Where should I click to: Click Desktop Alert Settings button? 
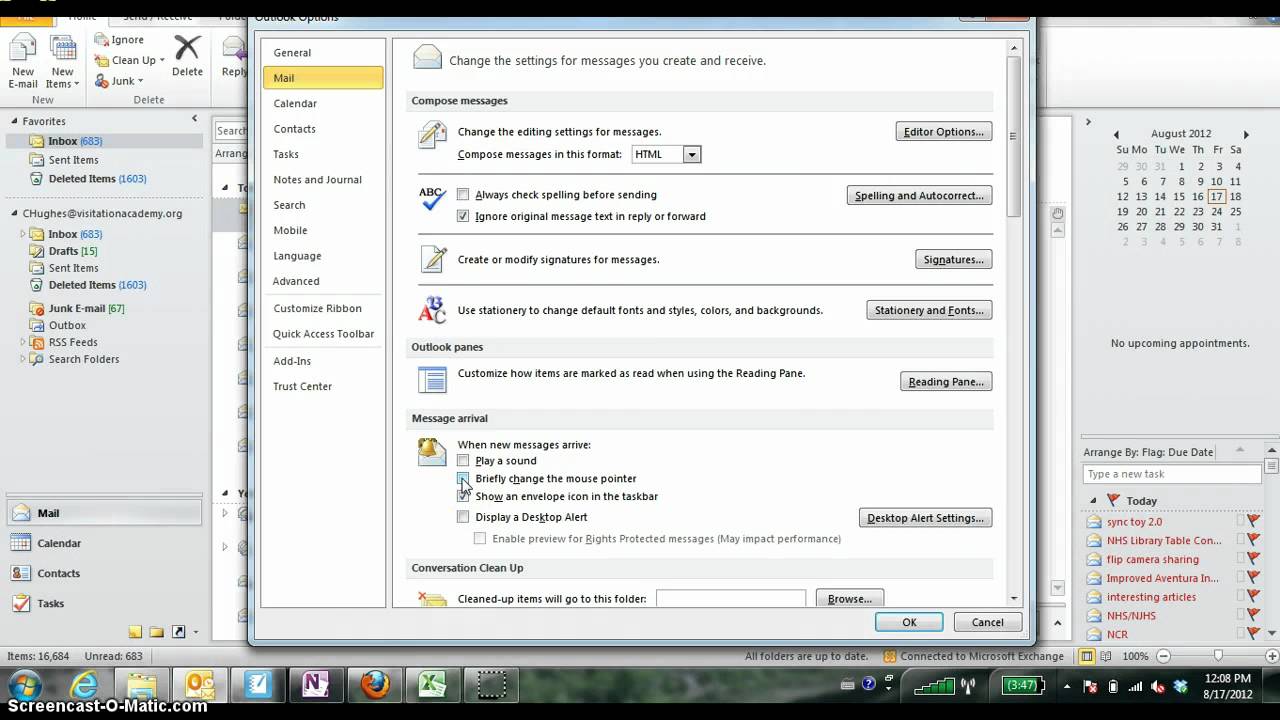925,517
